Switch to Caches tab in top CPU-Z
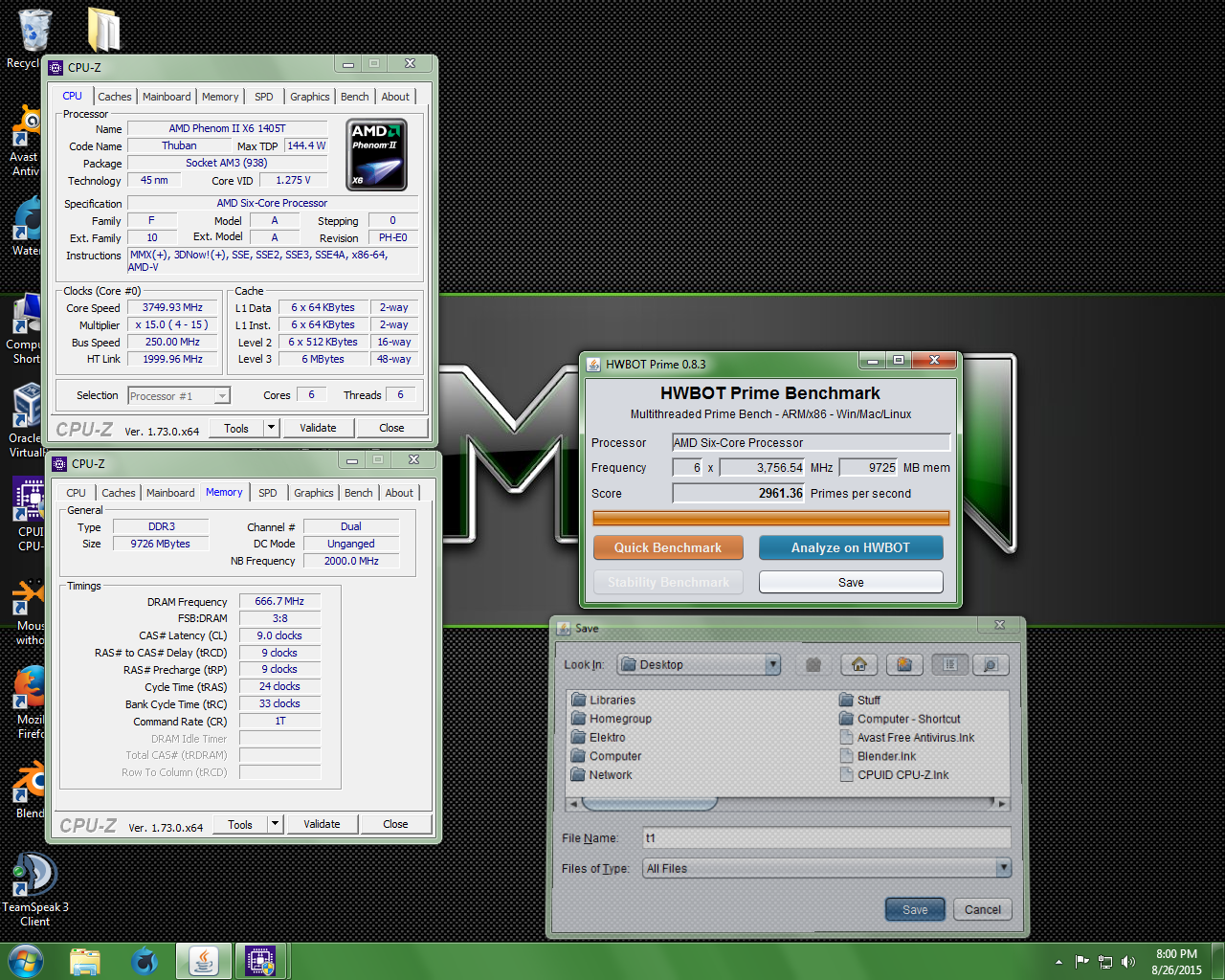The height and width of the screenshot is (980, 1225). 115,97
